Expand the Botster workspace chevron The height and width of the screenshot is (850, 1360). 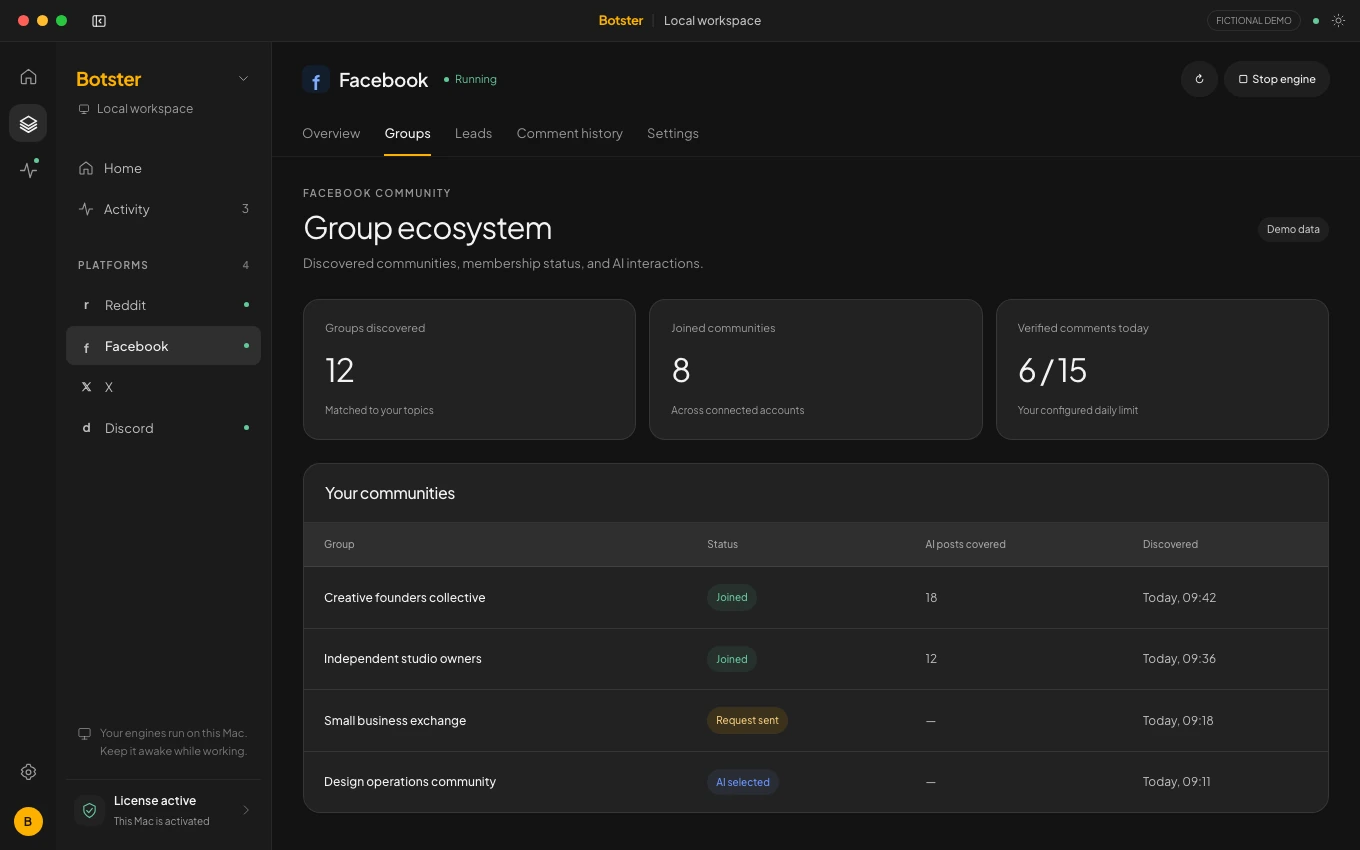(x=243, y=79)
